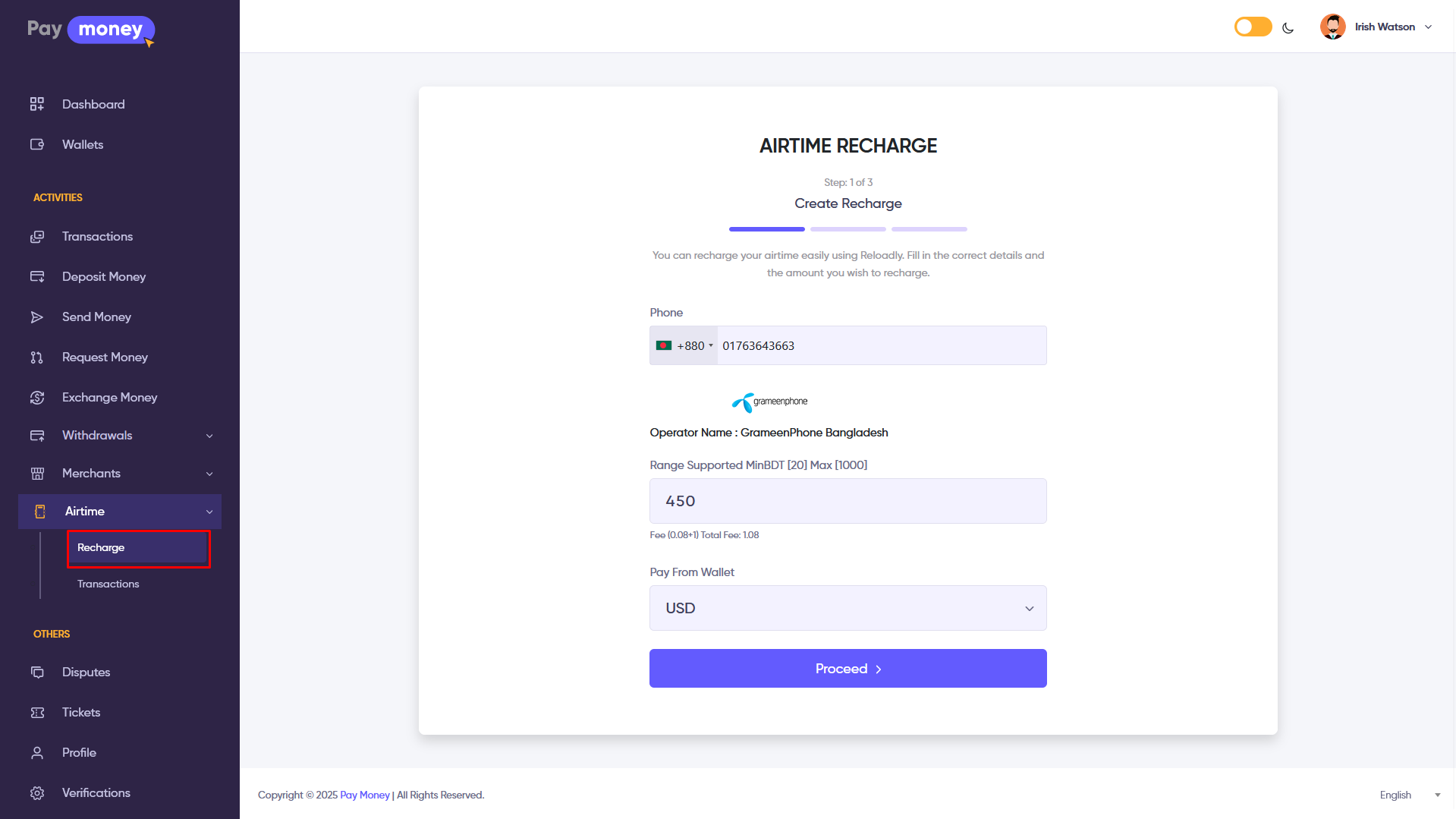Click the Send Money arrow icon
Image resolution: width=1456 pixels, height=819 pixels.
click(x=36, y=317)
